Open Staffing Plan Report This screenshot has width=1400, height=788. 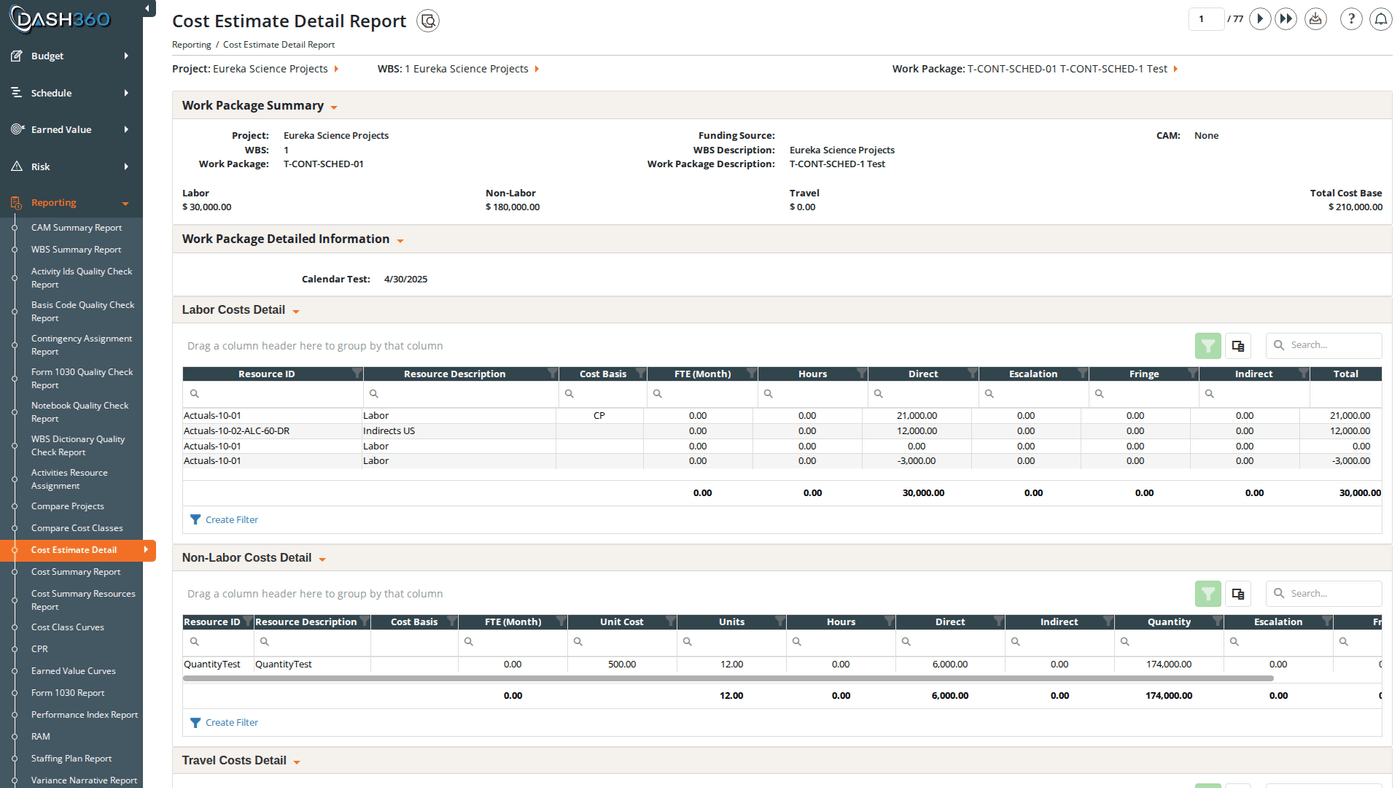click(71, 759)
